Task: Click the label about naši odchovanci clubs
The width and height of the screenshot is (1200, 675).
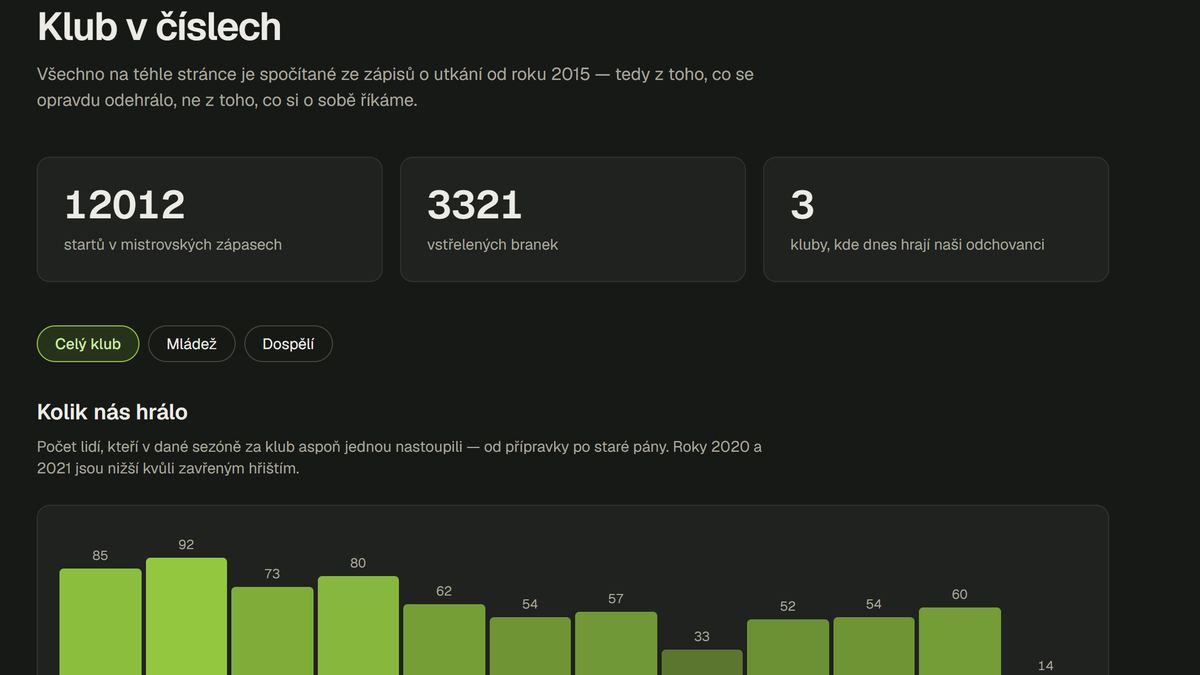Action: pyautogui.click(x=918, y=244)
